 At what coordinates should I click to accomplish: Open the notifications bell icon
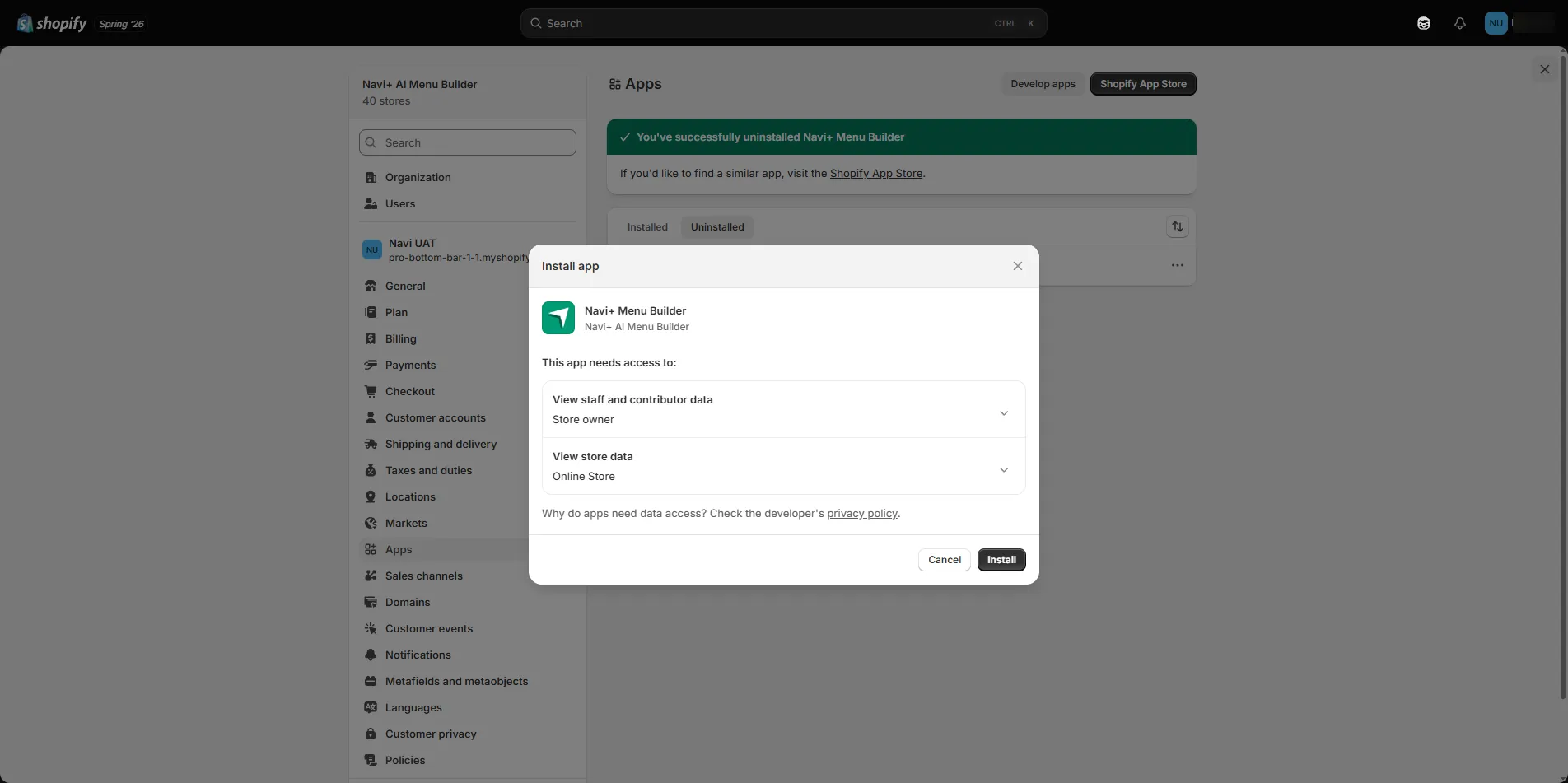click(1460, 23)
